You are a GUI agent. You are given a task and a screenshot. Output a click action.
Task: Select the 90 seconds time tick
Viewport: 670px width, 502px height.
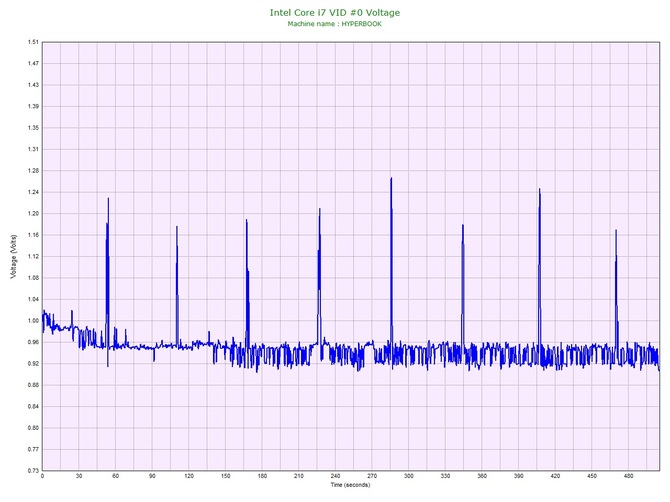[x=152, y=476]
